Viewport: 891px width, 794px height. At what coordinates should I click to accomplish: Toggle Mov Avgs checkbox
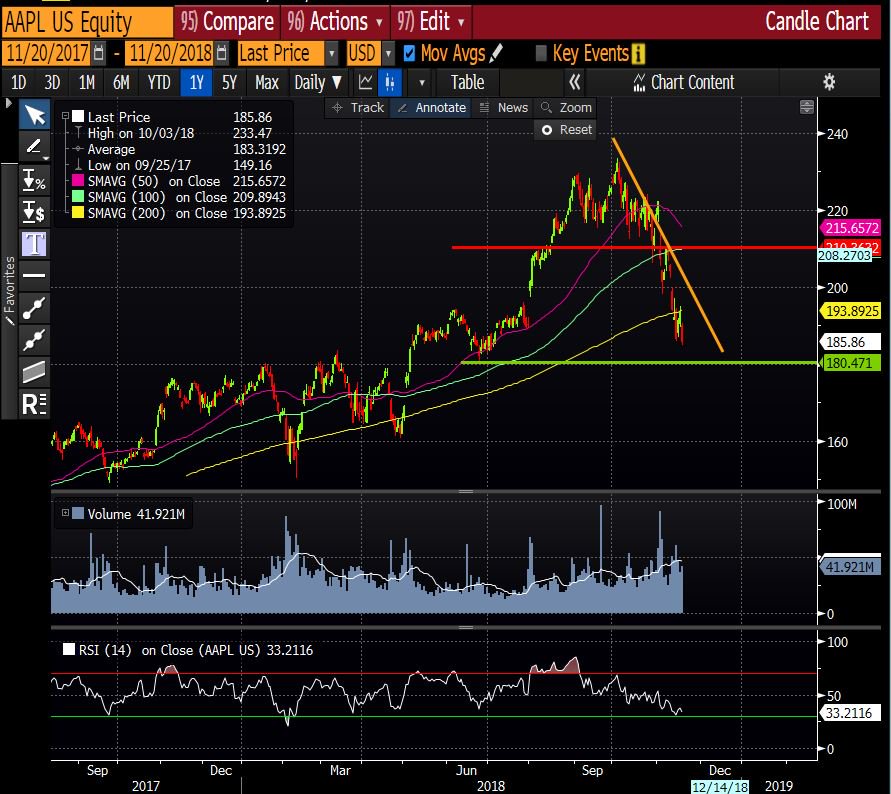[x=409, y=53]
